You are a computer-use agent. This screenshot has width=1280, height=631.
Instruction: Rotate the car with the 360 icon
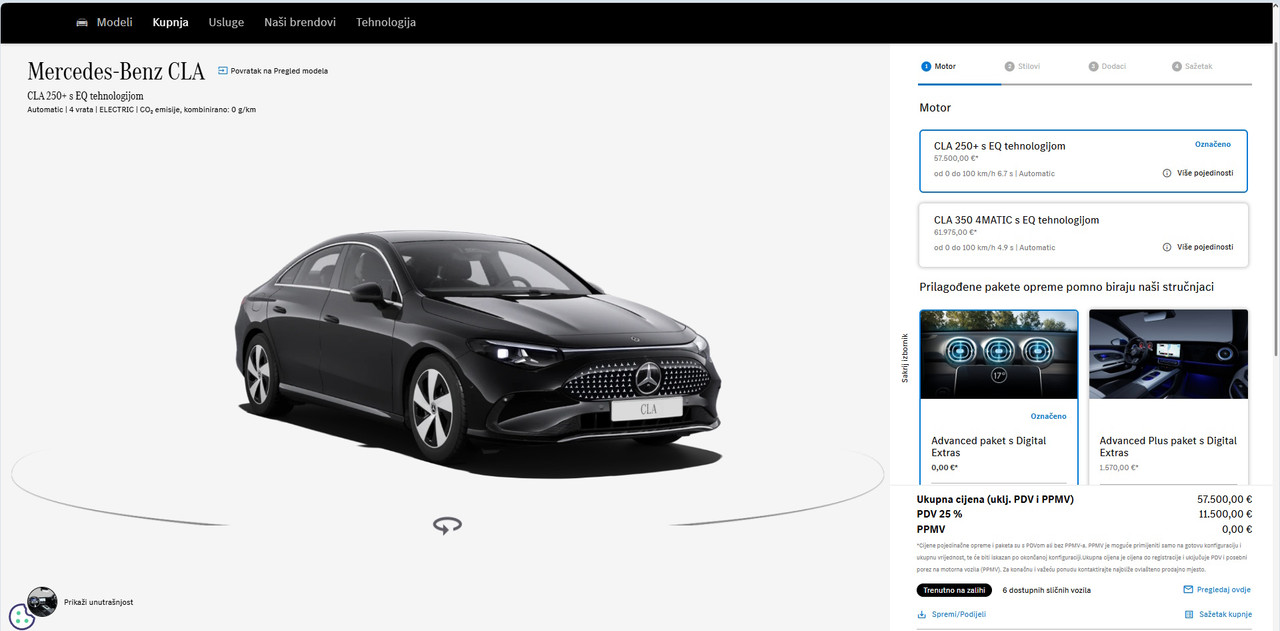(447, 525)
